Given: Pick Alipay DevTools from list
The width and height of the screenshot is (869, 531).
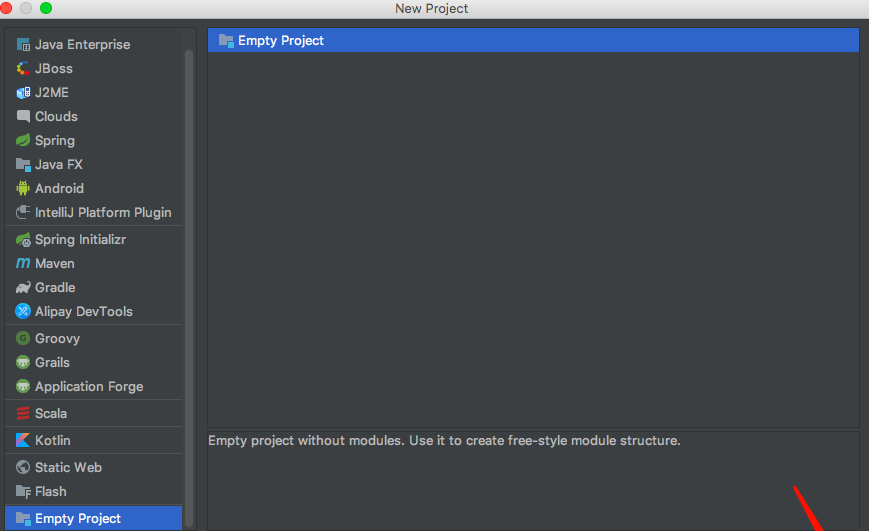Looking at the screenshot, I should [x=93, y=312].
